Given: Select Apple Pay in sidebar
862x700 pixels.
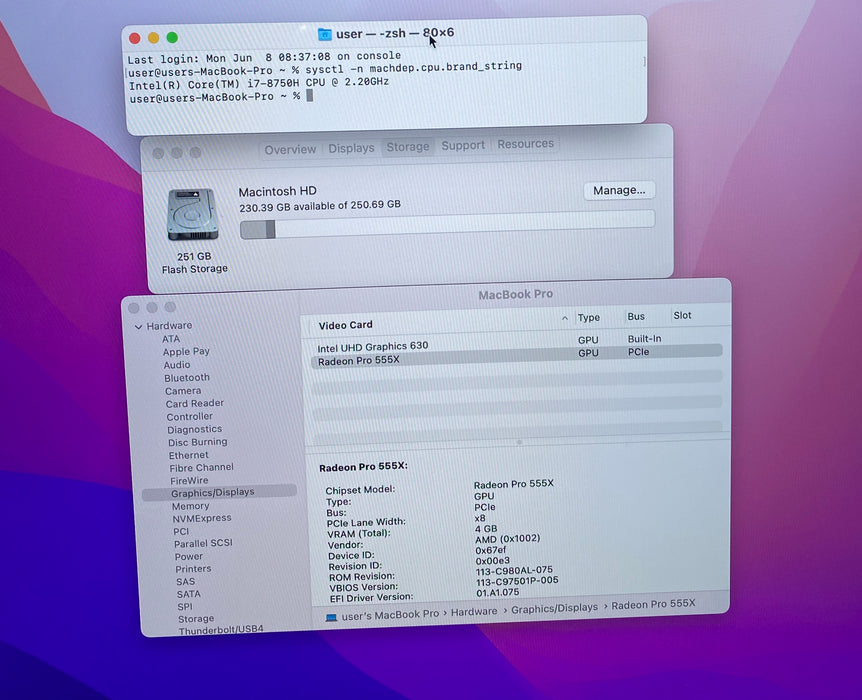Looking at the screenshot, I should pos(186,351).
